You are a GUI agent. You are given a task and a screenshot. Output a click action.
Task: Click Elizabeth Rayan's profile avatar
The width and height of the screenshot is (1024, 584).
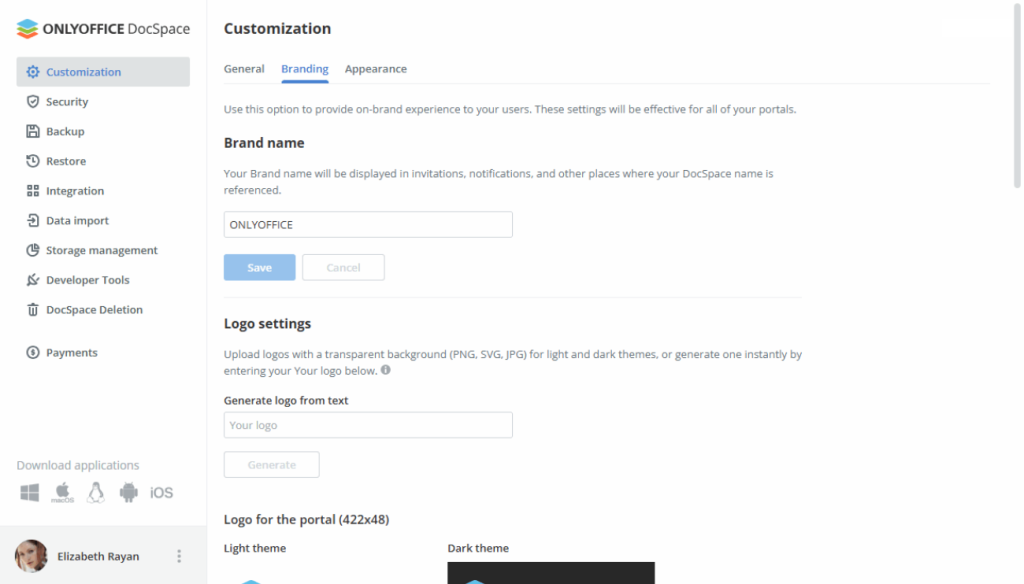click(30, 556)
